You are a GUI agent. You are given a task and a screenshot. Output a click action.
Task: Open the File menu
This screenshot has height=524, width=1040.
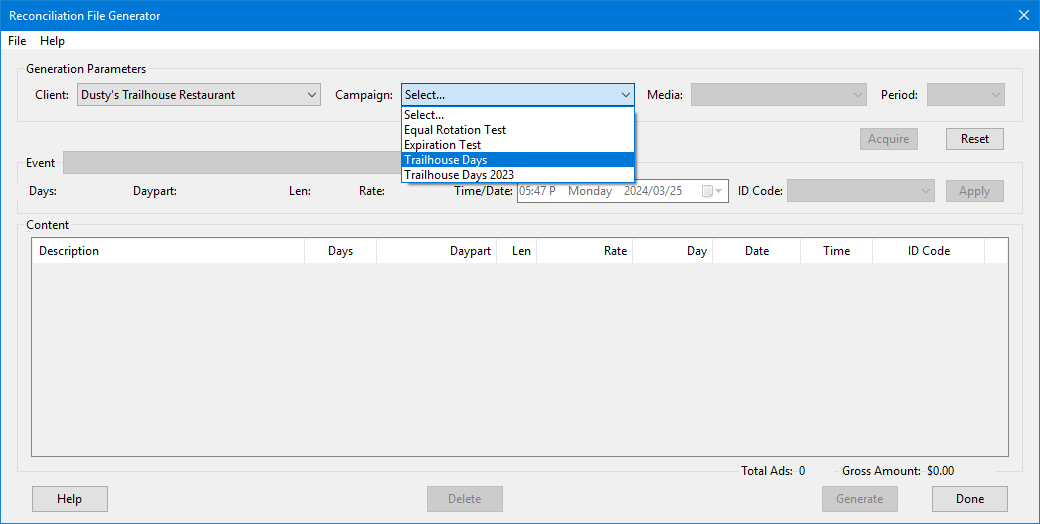(17, 41)
